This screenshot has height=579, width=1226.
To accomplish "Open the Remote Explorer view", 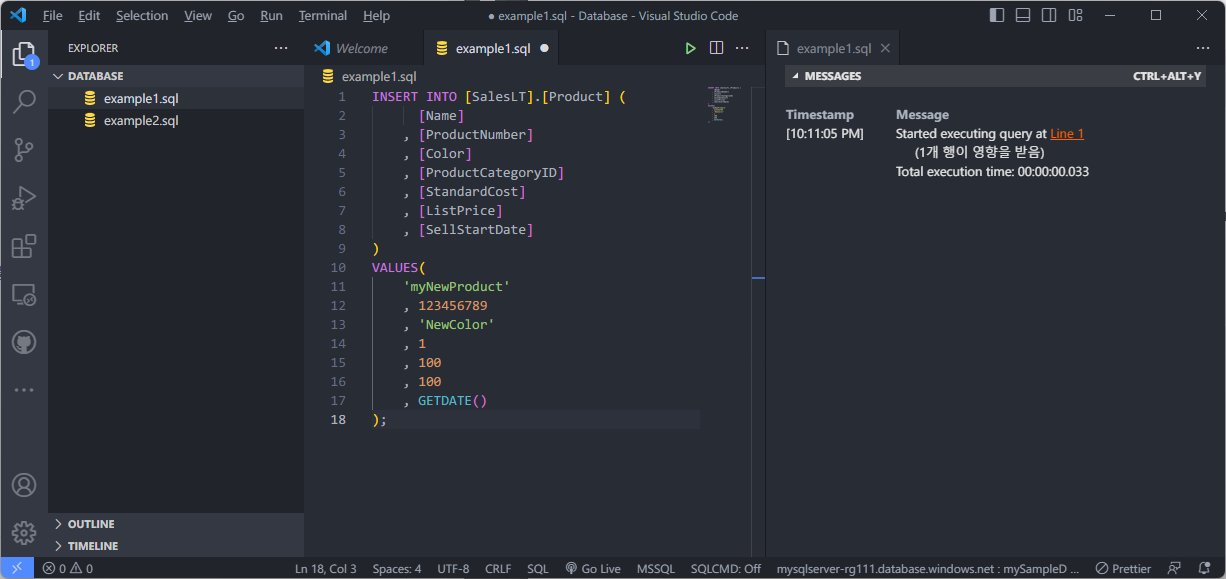I will (24, 294).
